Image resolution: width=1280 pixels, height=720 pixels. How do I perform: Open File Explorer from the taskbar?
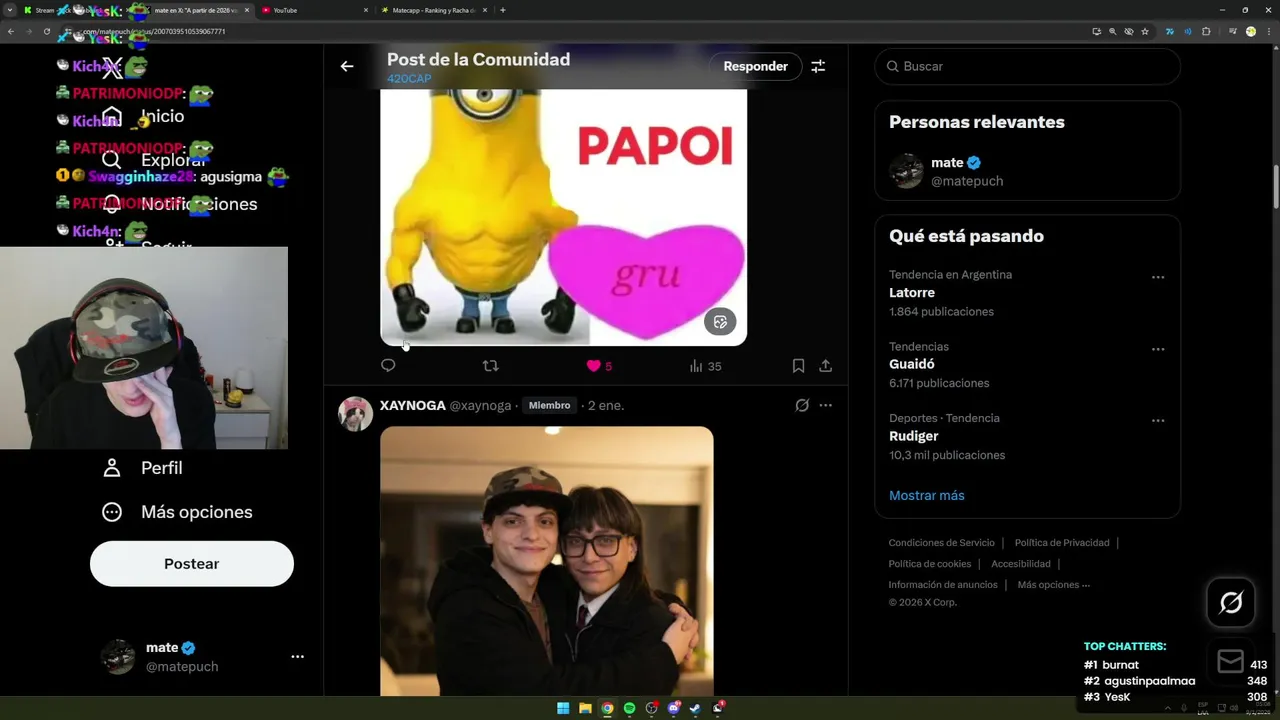(585, 708)
